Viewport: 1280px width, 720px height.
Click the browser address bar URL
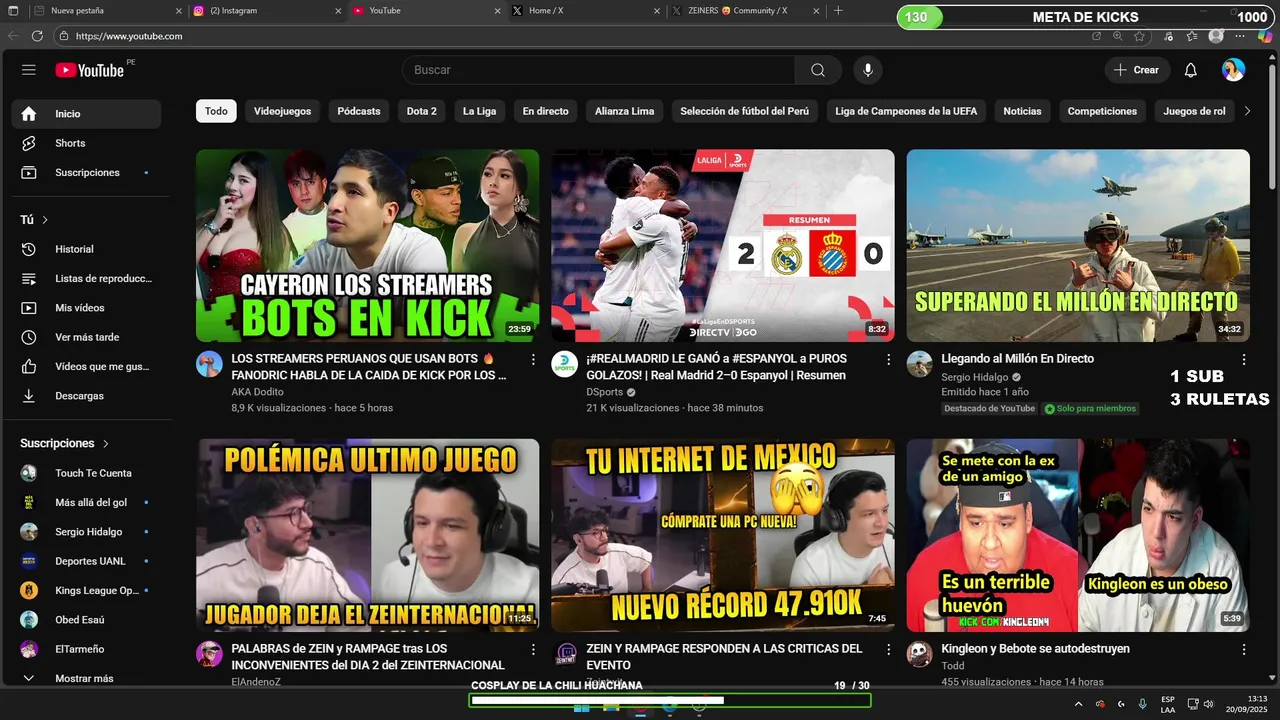click(x=129, y=36)
